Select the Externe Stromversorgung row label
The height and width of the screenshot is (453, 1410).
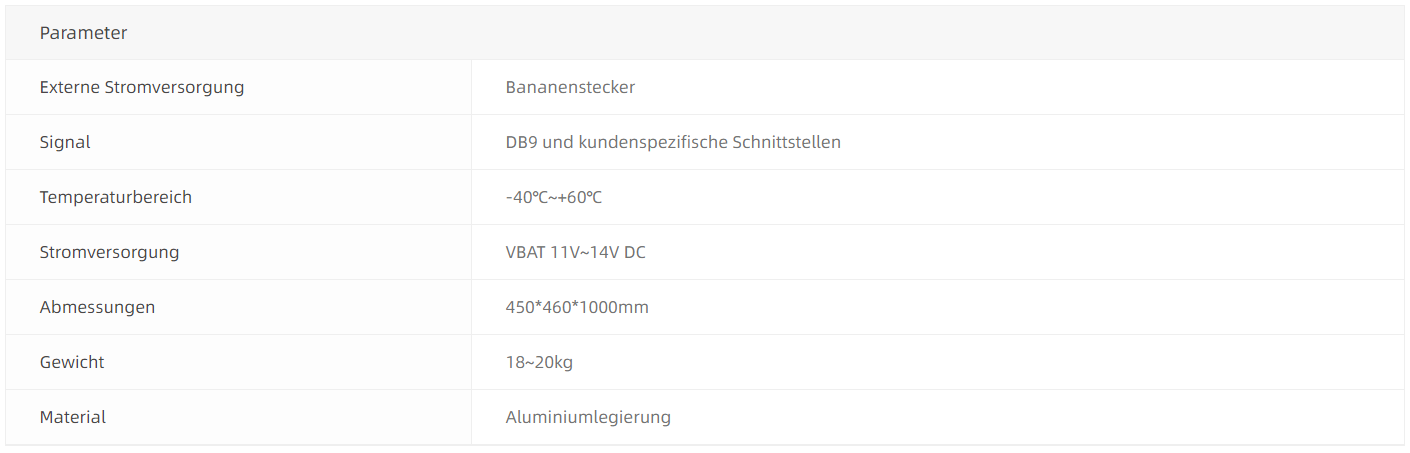pos(142,87)
